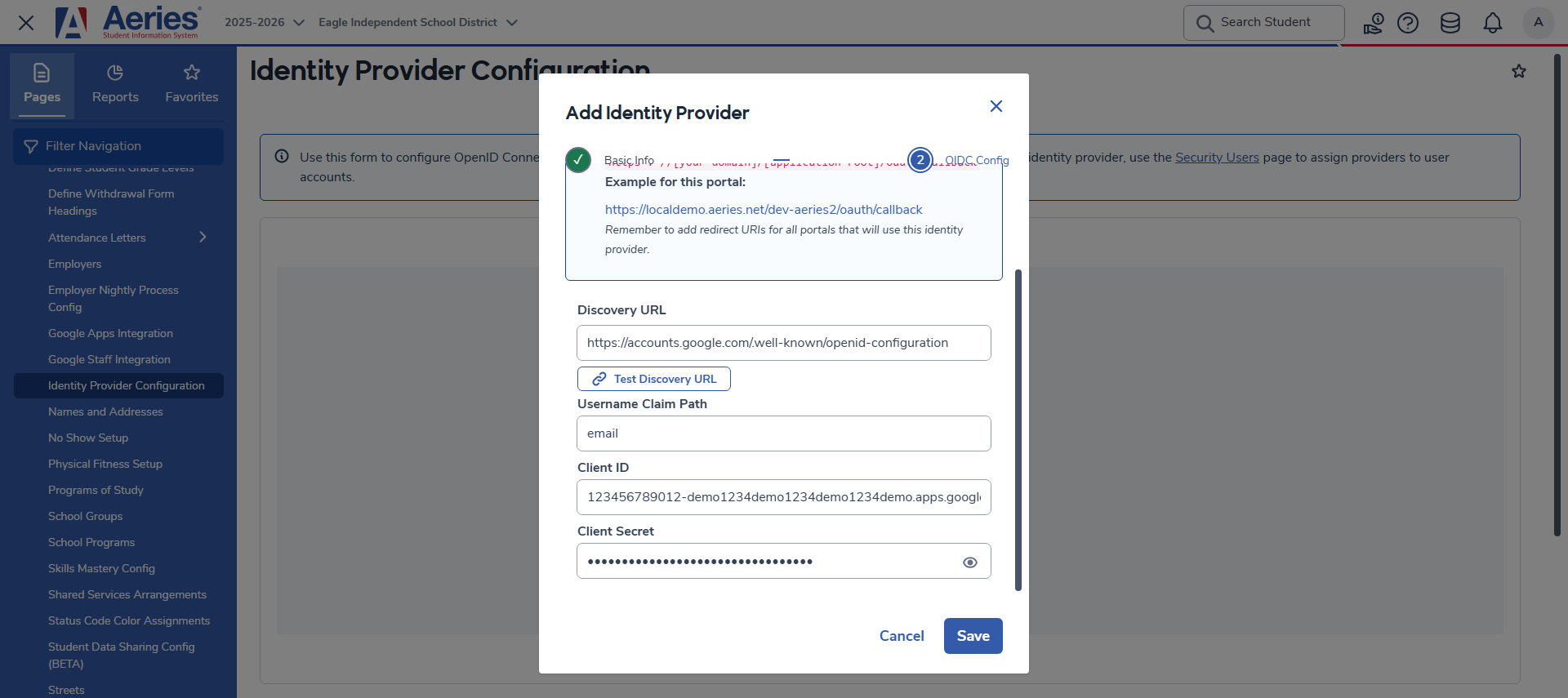Open the database resources icon
Viewport: 1568px width, 698px height.
pos(1450,22)
